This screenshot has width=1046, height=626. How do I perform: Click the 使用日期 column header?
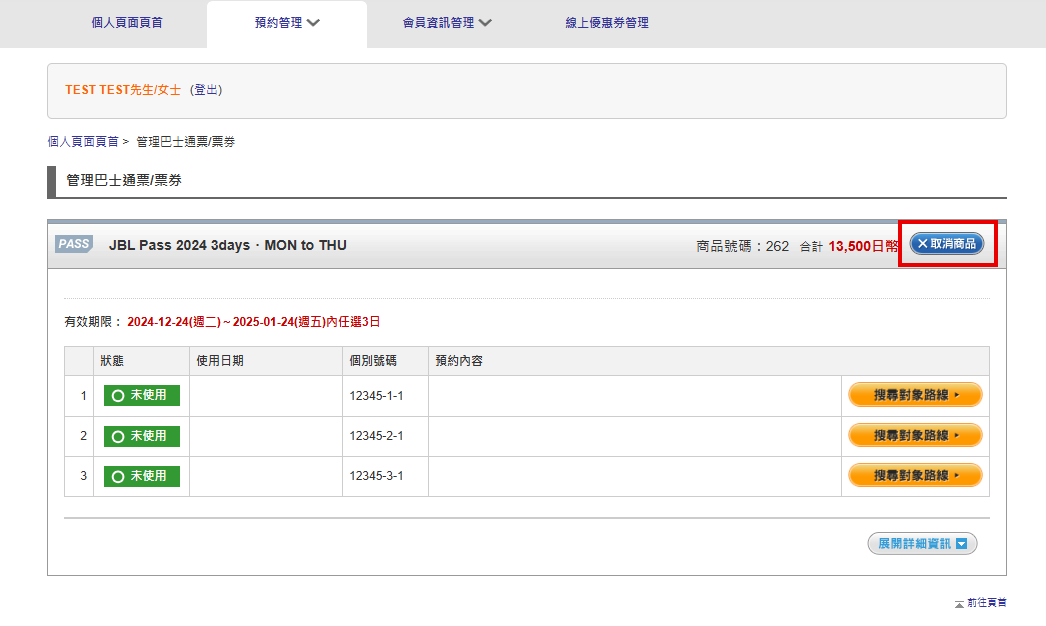pos(220,361)
